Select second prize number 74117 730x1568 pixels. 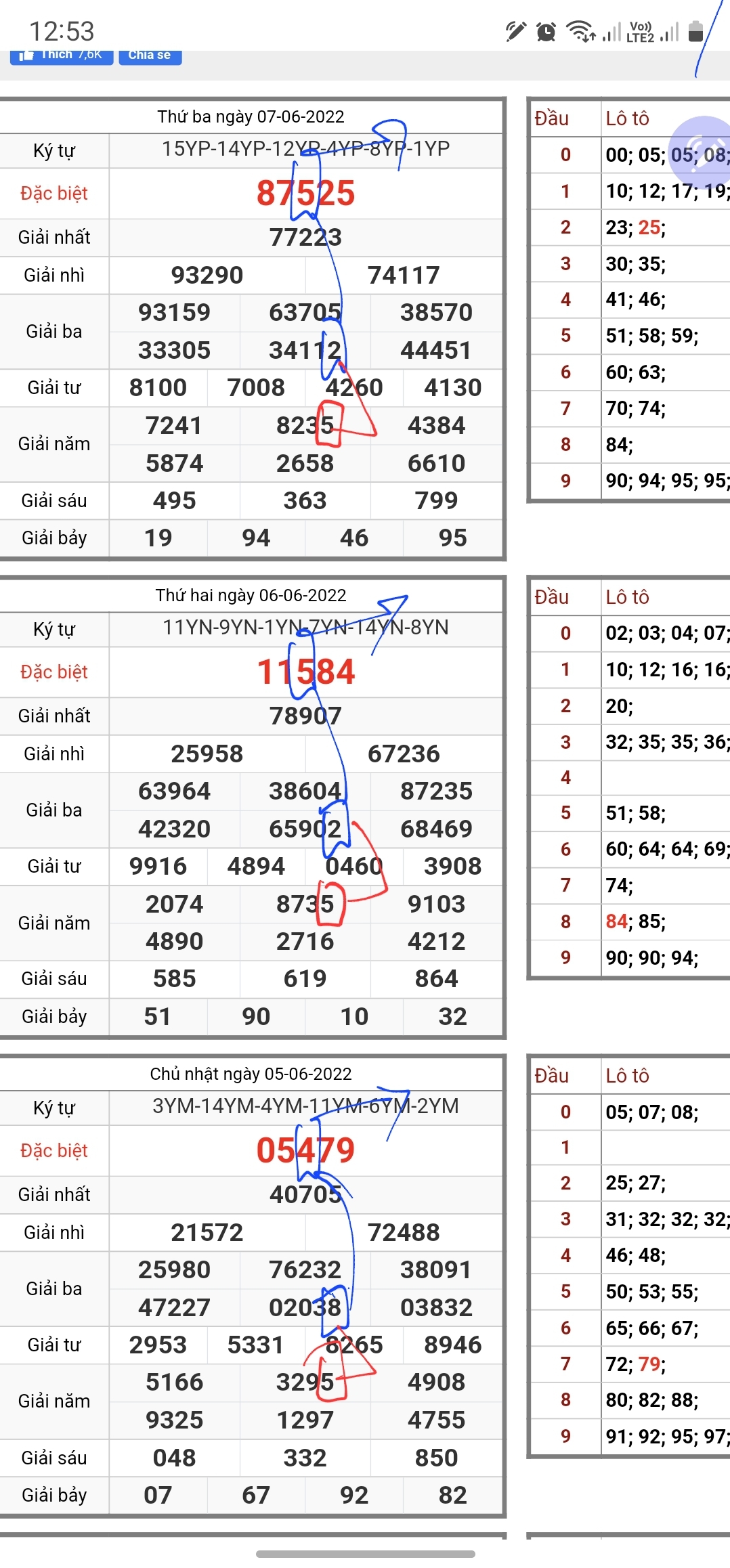(404, 276)
